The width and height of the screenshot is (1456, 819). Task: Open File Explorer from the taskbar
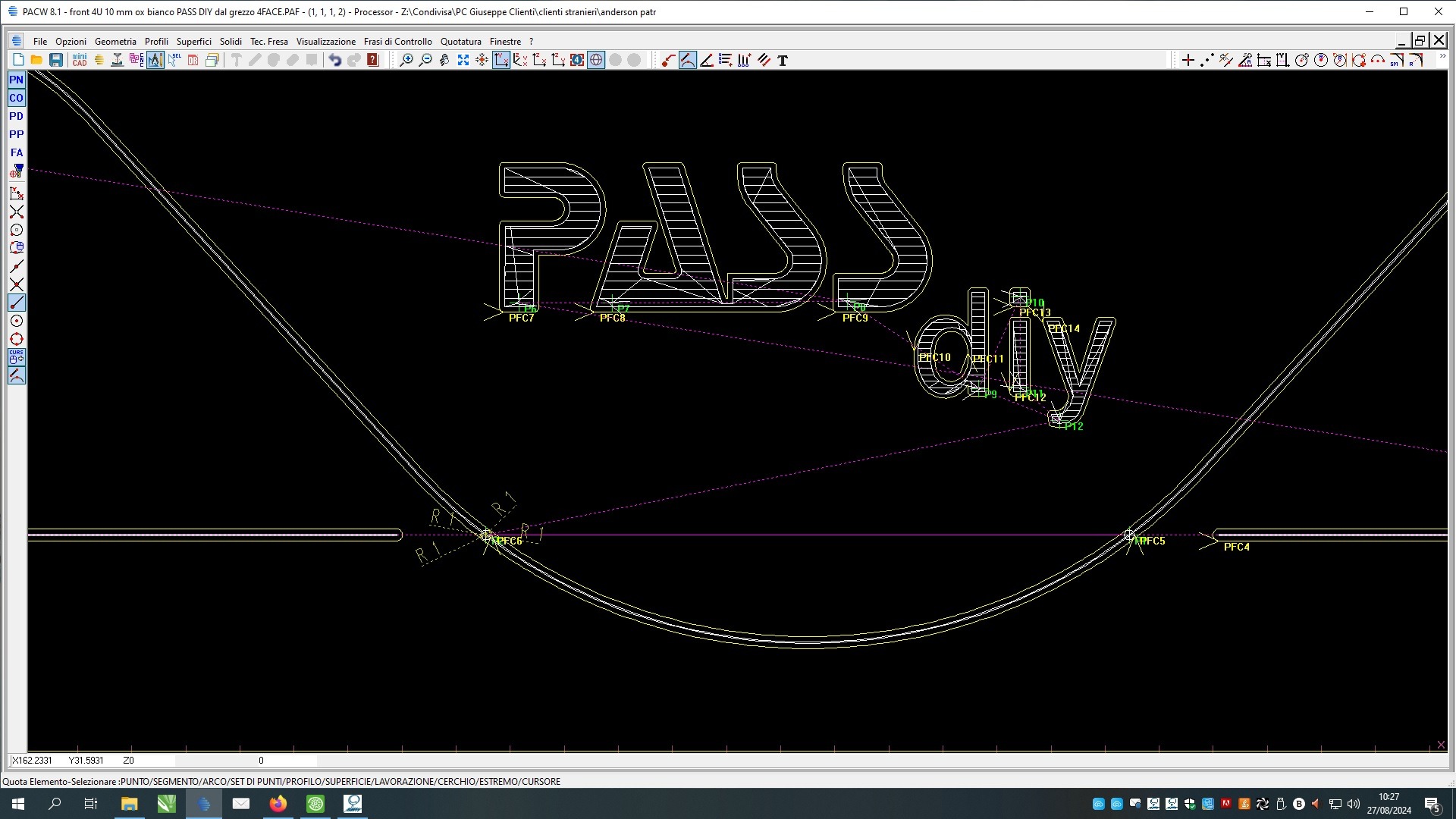(130, 804)
